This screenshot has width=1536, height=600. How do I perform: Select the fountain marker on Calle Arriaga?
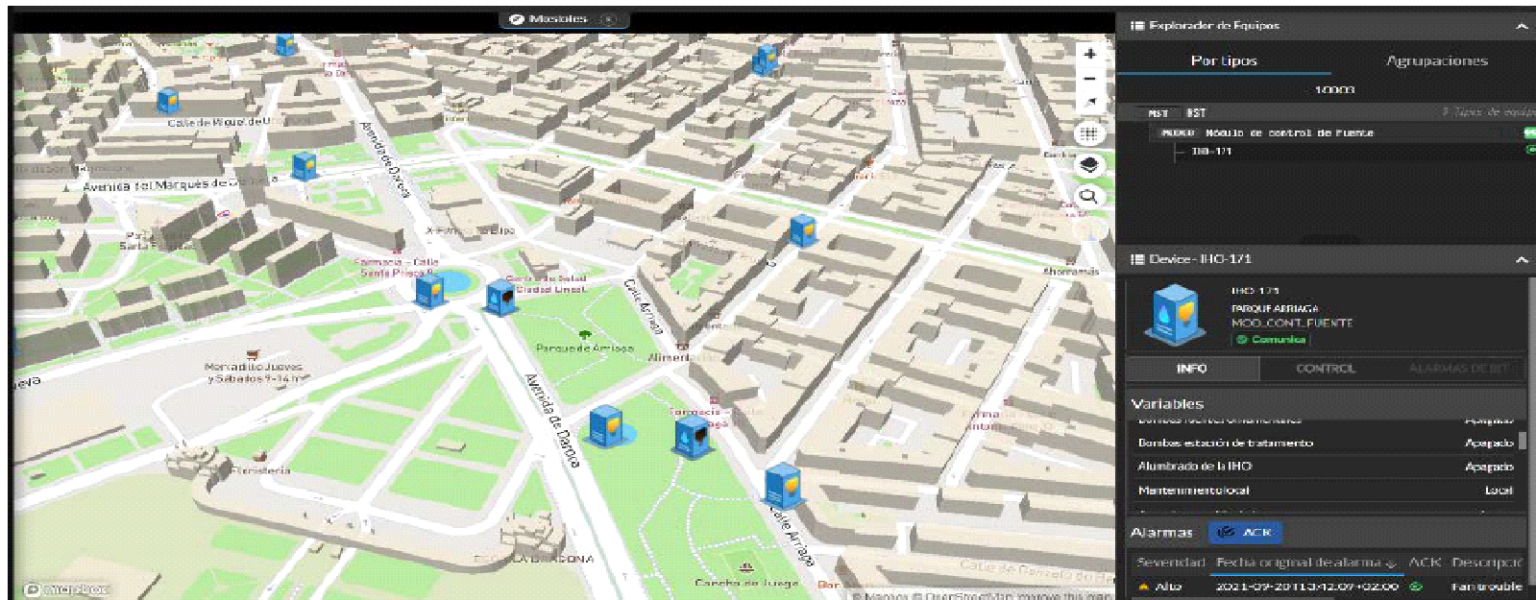point(784,485)
